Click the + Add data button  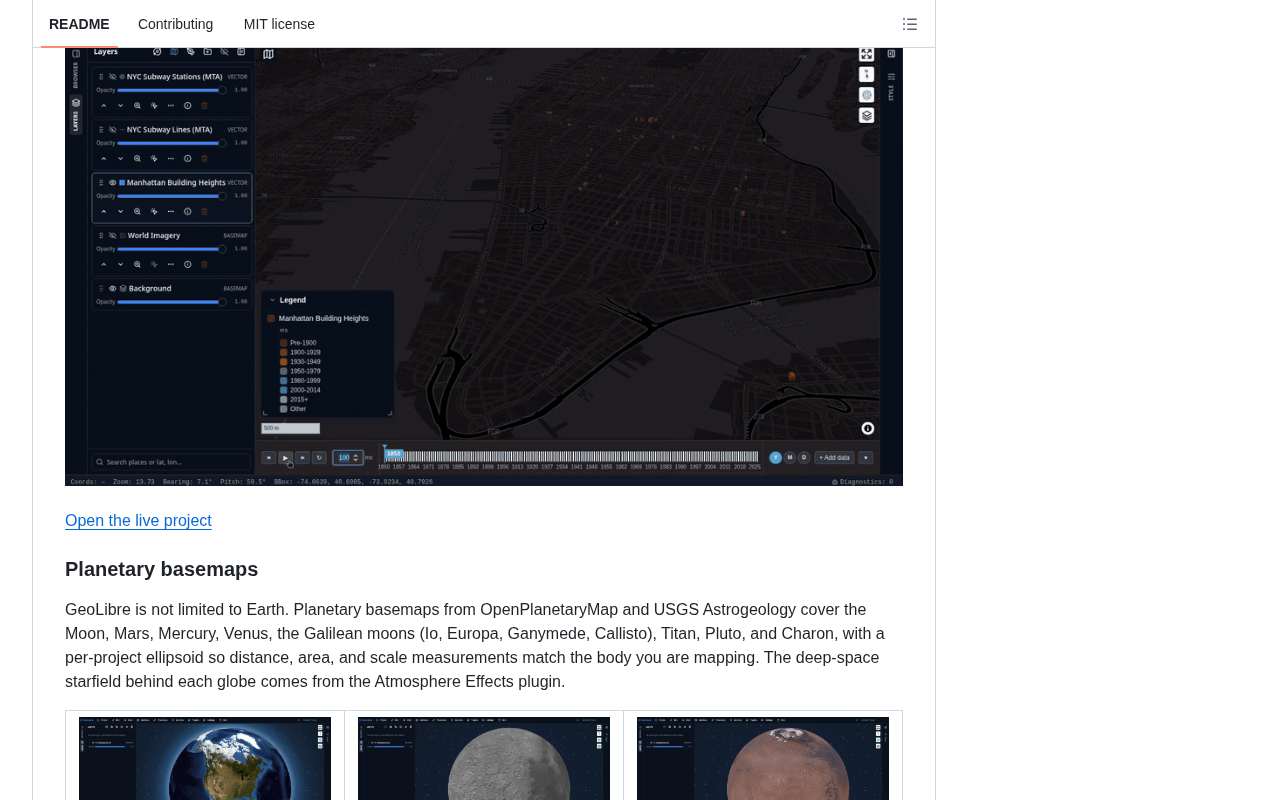coord(834,457)
